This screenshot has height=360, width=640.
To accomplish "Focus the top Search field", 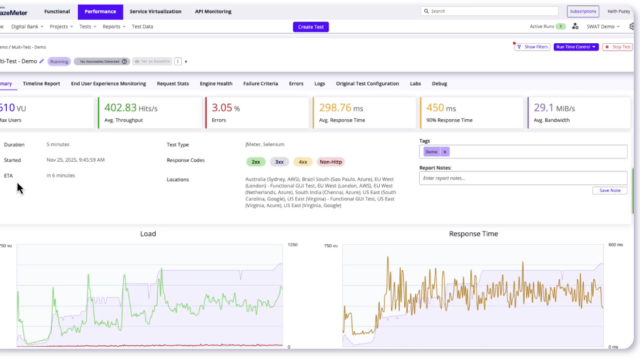I will pos(490,11).
